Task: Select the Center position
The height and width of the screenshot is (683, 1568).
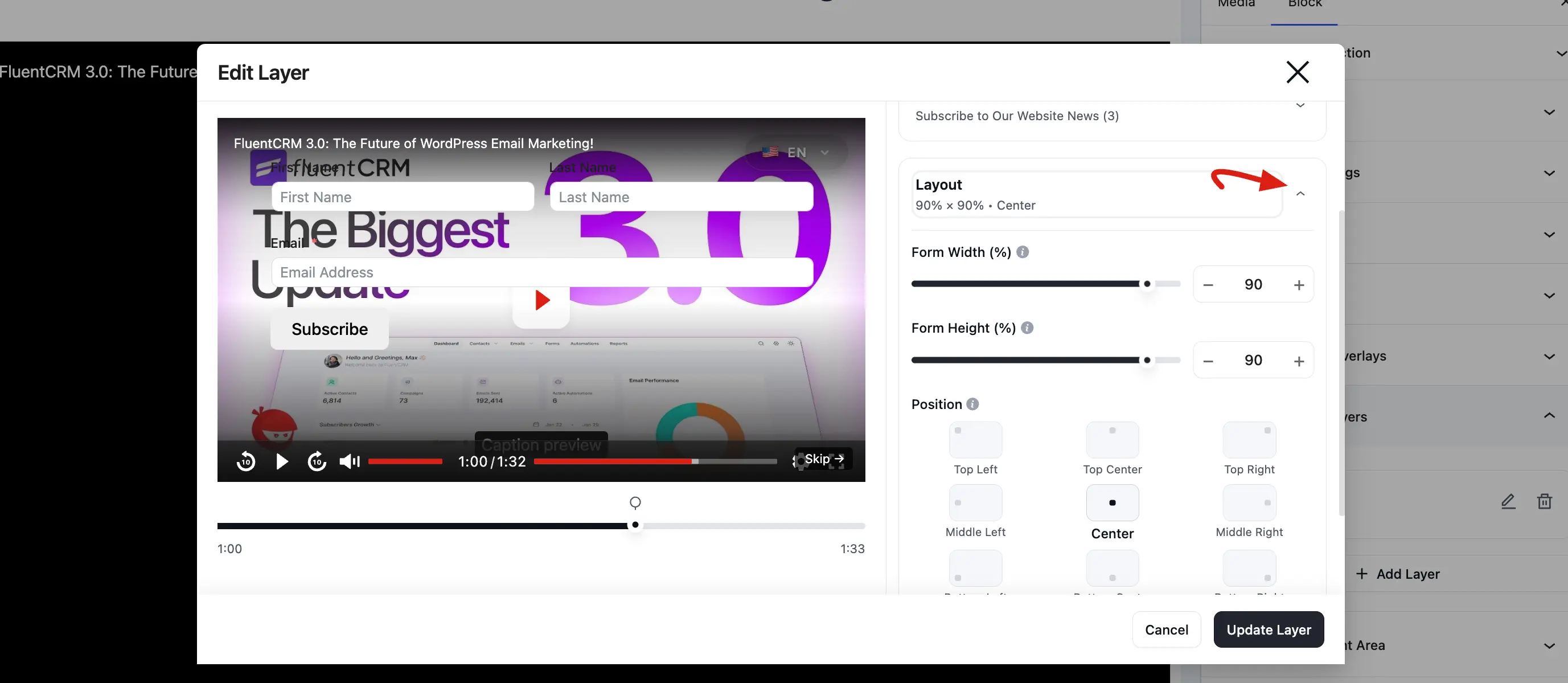Action: pyautogui.click(x=1112, y=503)
